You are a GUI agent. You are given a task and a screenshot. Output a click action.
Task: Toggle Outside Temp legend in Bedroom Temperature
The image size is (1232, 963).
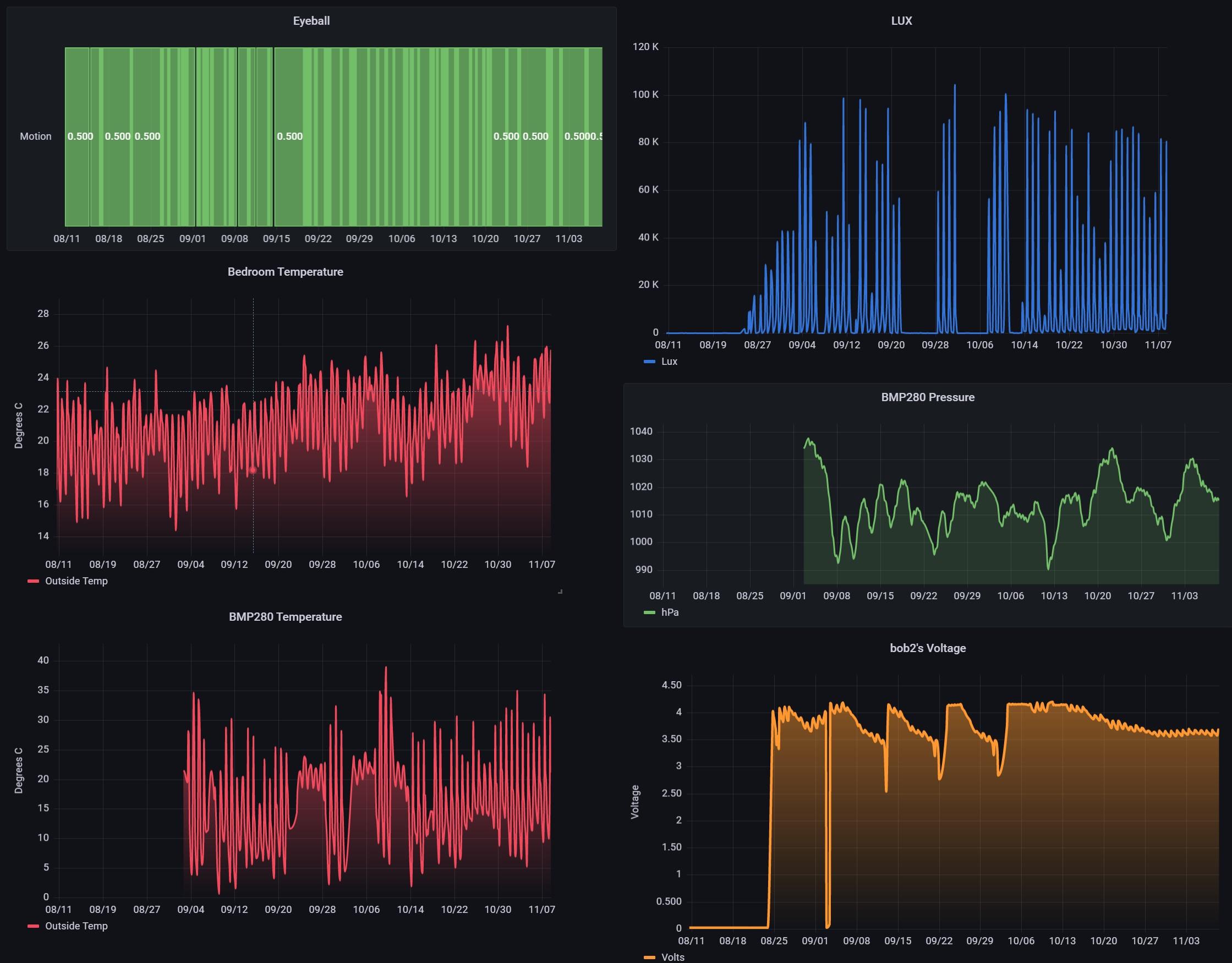76,581
